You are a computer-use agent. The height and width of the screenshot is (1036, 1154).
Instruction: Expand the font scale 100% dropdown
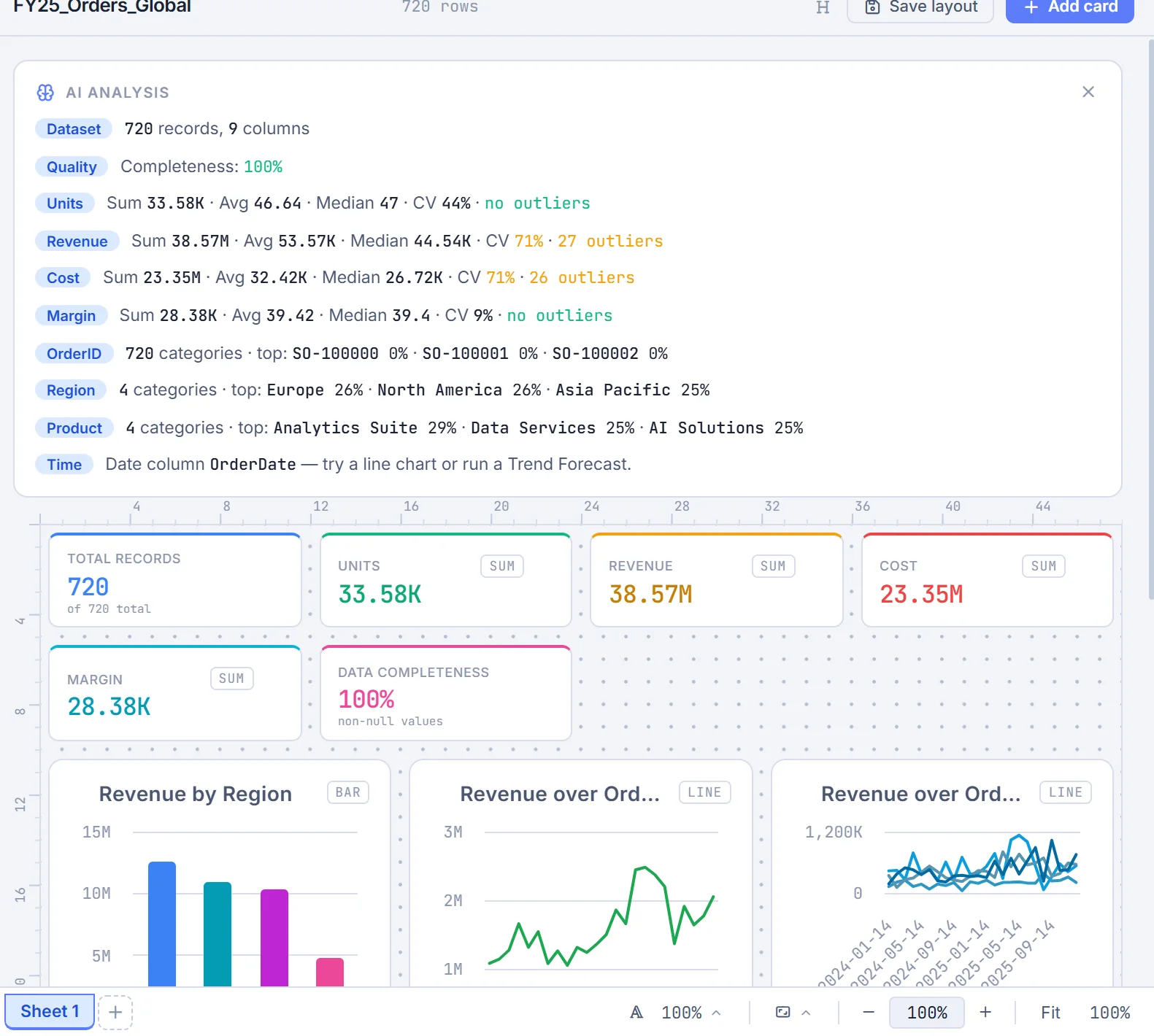pos(691,1013)
